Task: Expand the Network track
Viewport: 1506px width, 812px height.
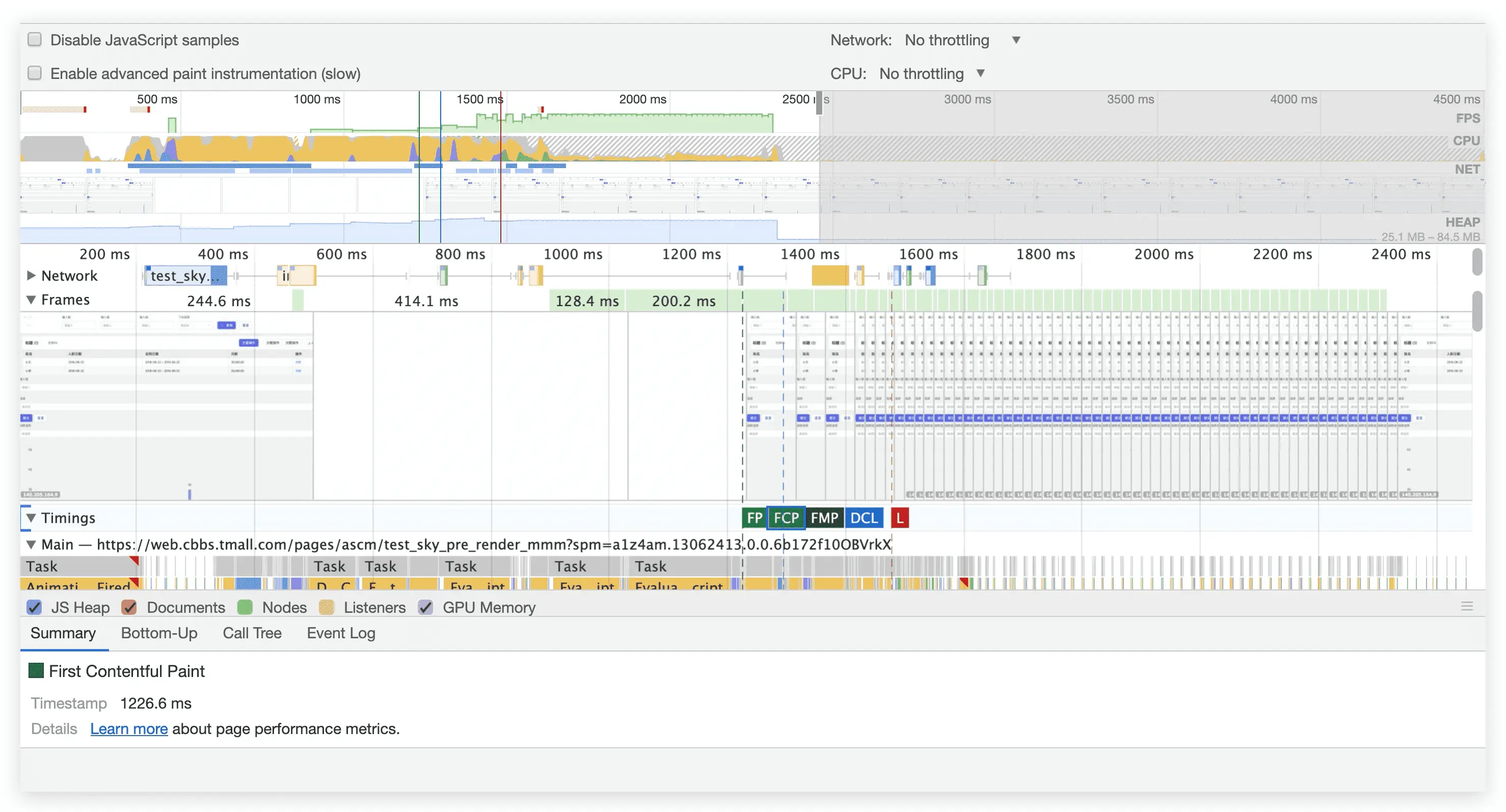Action: click(32, 276)
